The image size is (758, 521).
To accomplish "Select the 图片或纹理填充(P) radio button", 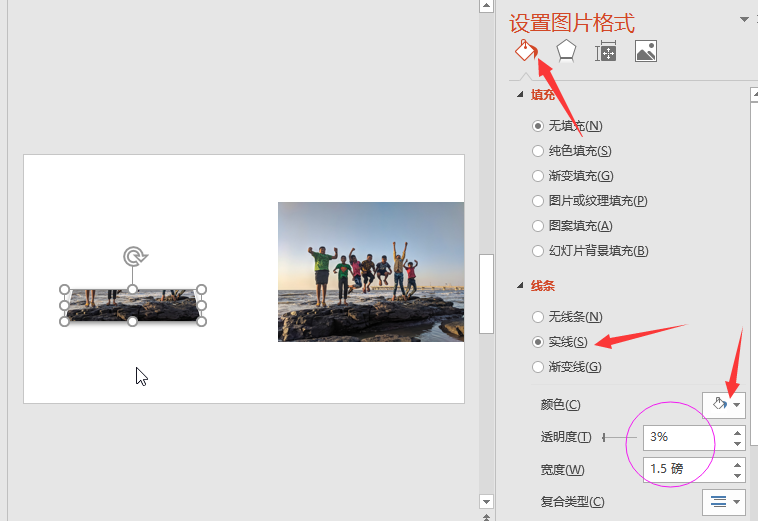I will click(x=538, y=201).
